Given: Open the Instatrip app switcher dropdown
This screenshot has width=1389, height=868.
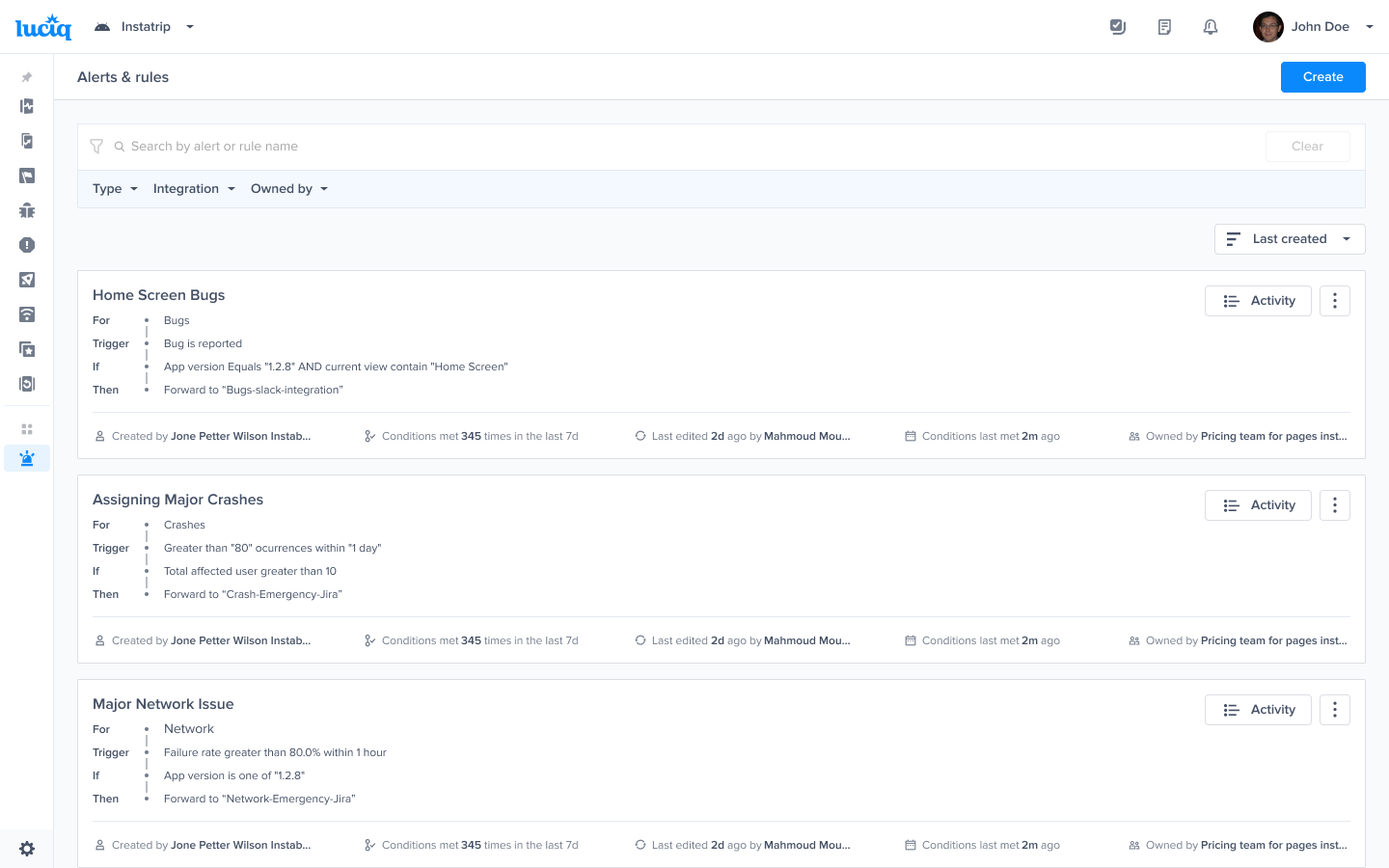Looking at the screenshot, I should point(145,27).
